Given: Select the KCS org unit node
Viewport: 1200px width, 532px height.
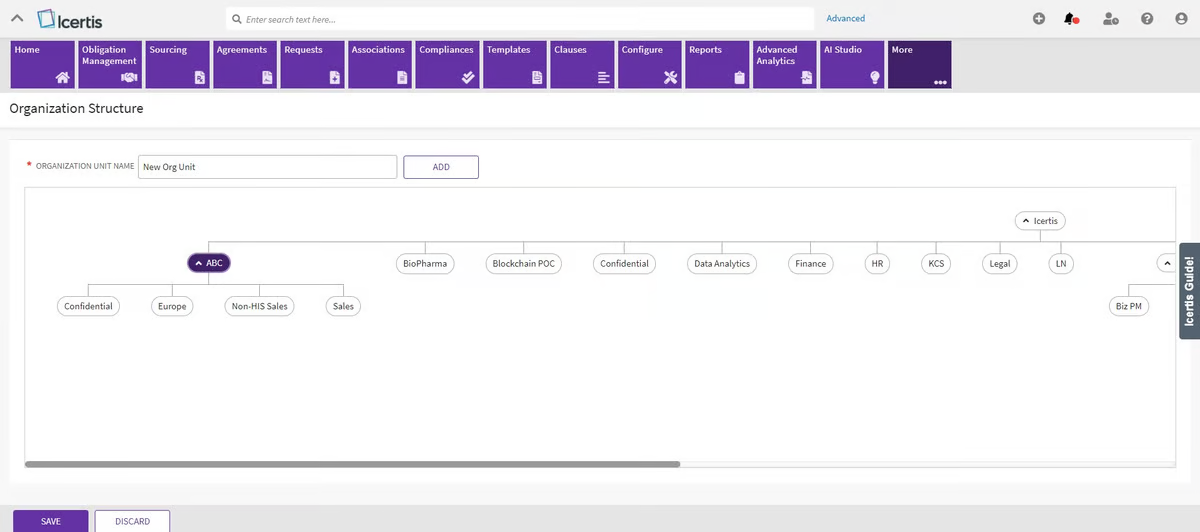Looking at the screenshot, I should (x=936, y=263).
